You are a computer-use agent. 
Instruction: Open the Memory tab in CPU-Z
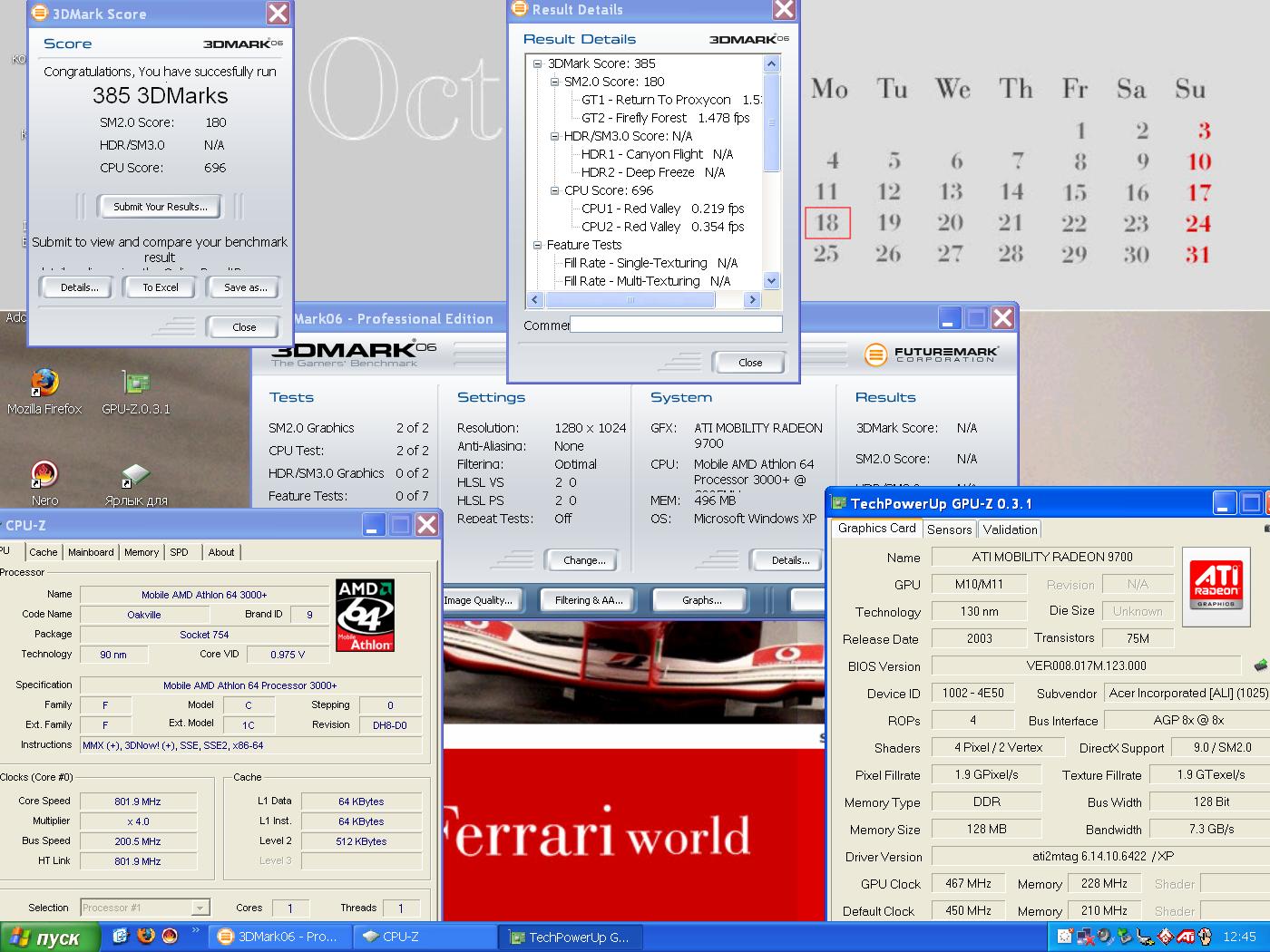pyautogui.click(x=142, y=552)
